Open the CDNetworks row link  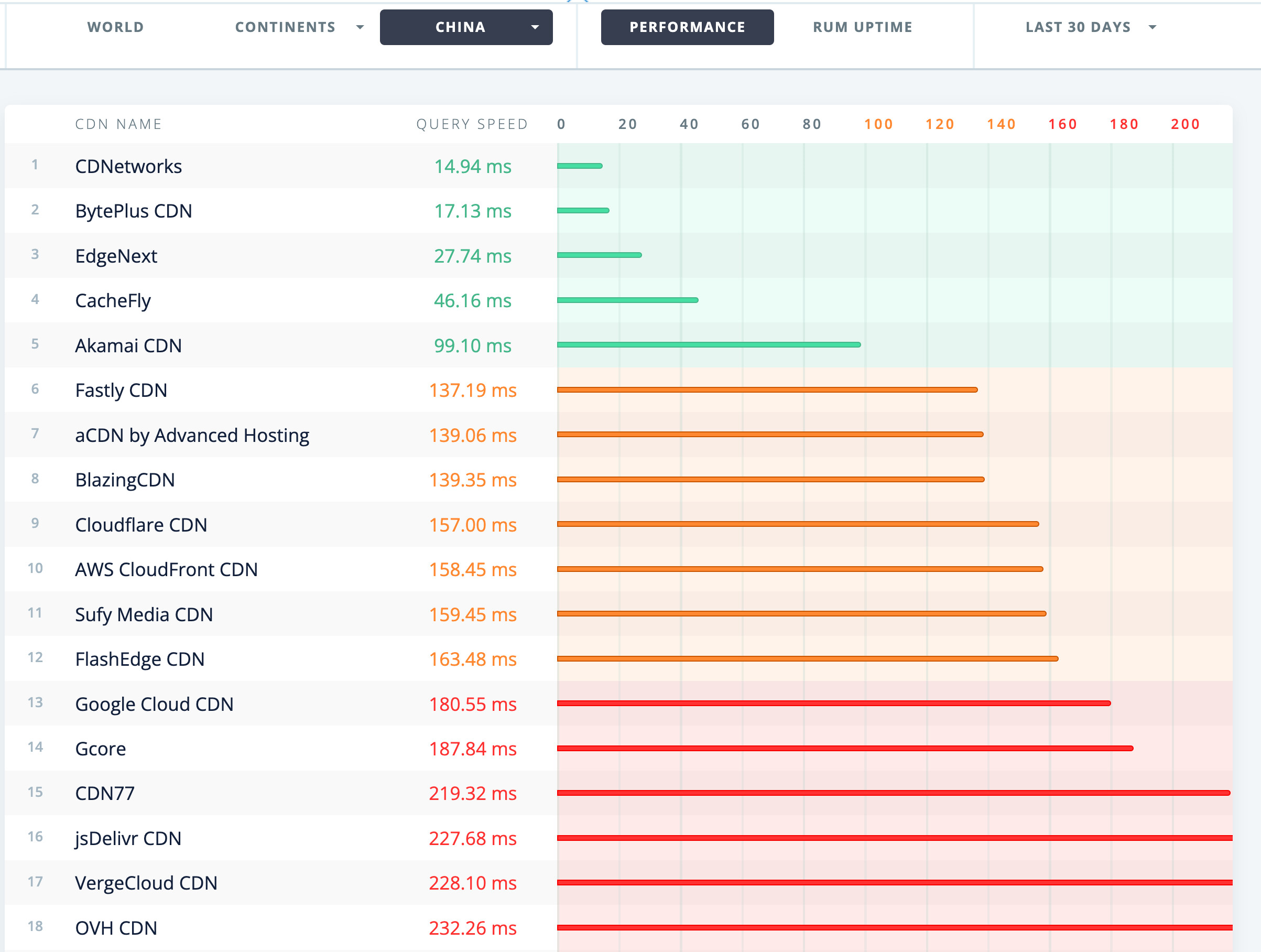[x=128, y=167]
